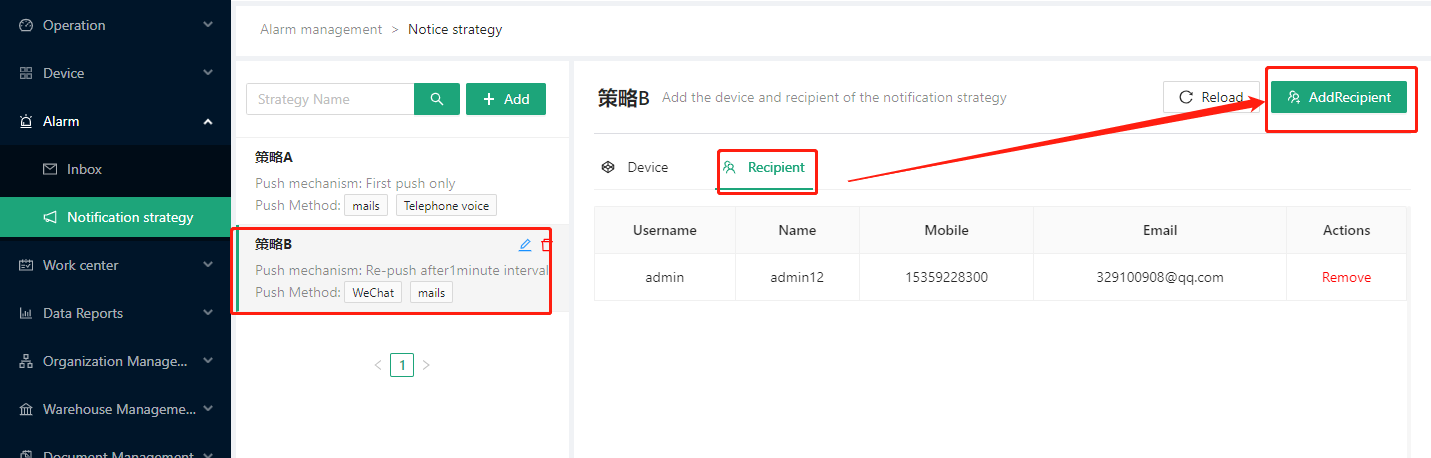Select strategy 策略A in the list
The height and width of the screenshot is (458, 1431).
pyautogui.click(x=400, y=181)
